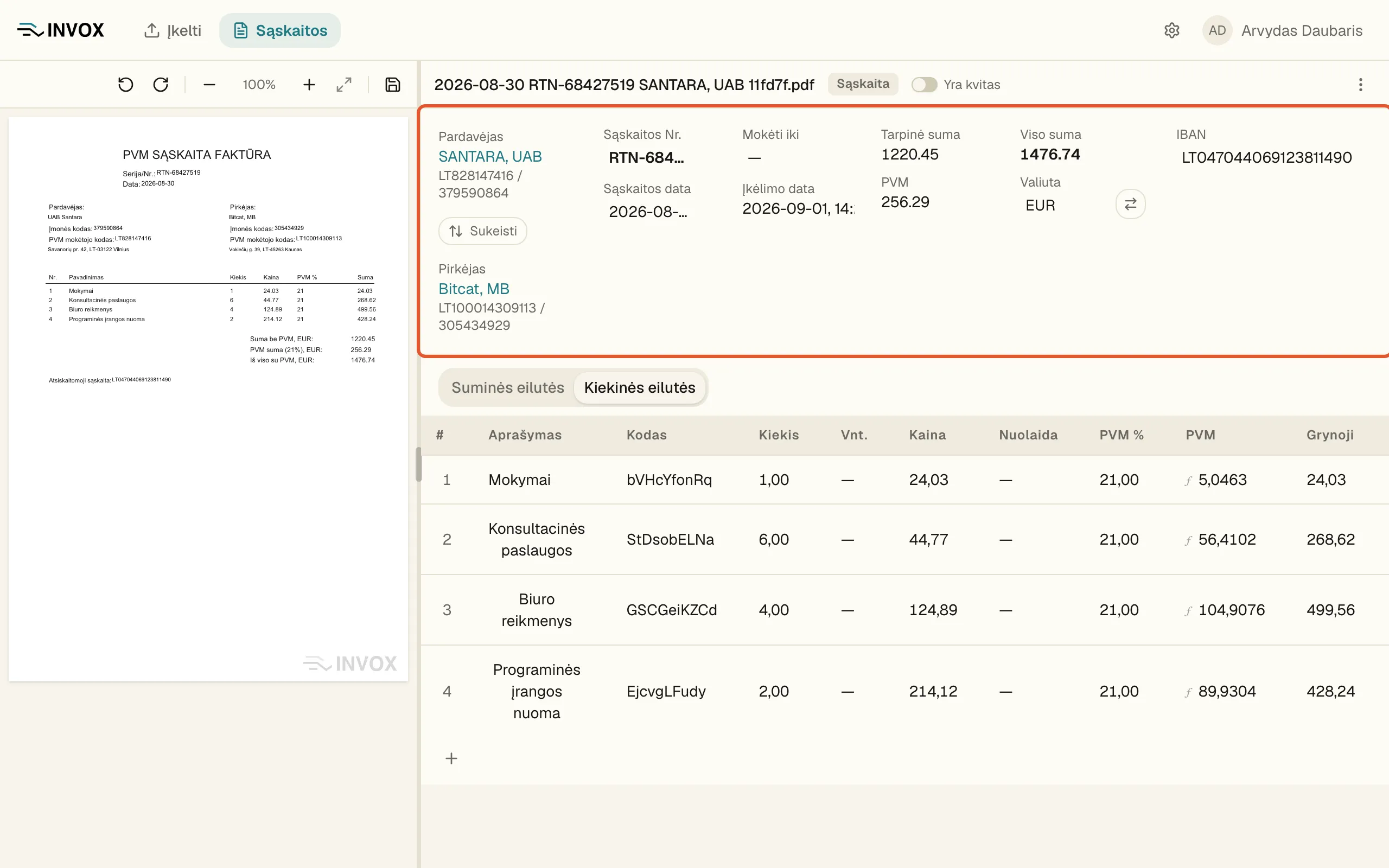Zoom out the PDF preview

click(209, 85)
